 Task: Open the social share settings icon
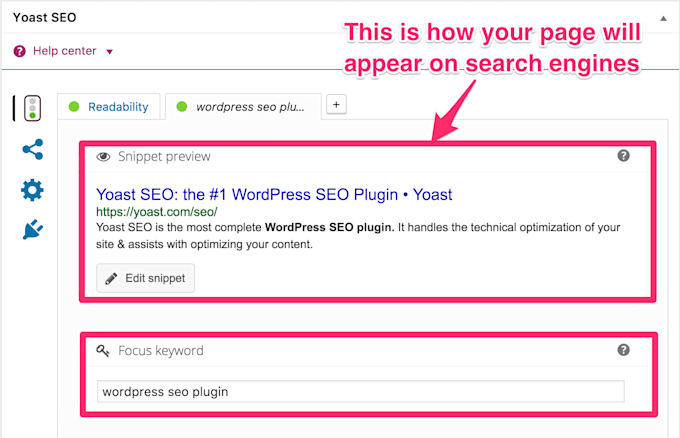(x=33, y=150)
